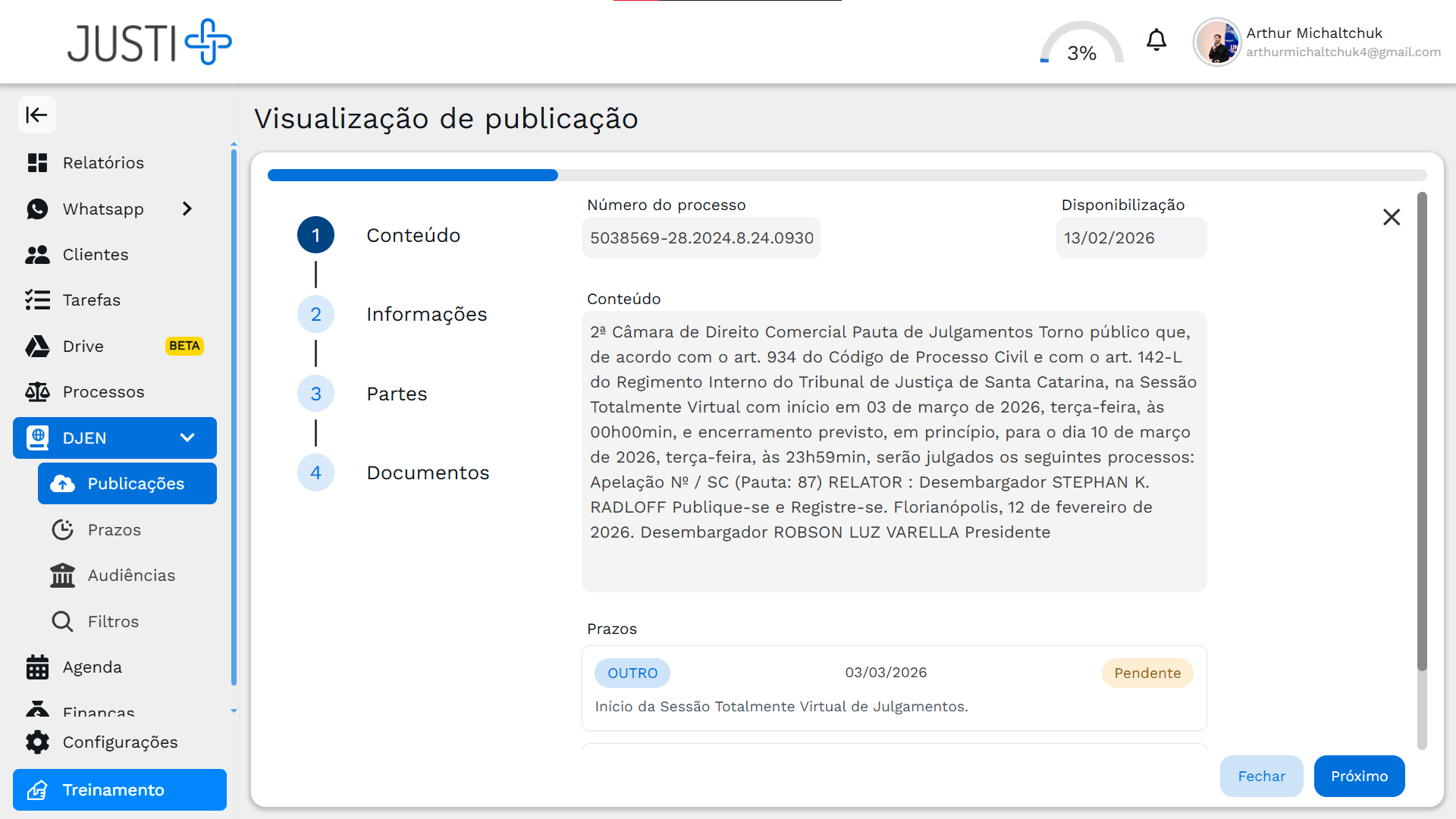The height and width of the screenshot is (819, 1456).
Task: Click the Audiências bank icon
Action: coord(63,575)
